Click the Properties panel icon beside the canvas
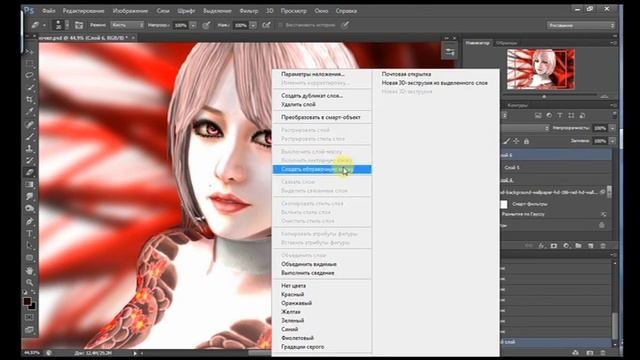This screenshot has height=360, width=640. coord(450,52)
